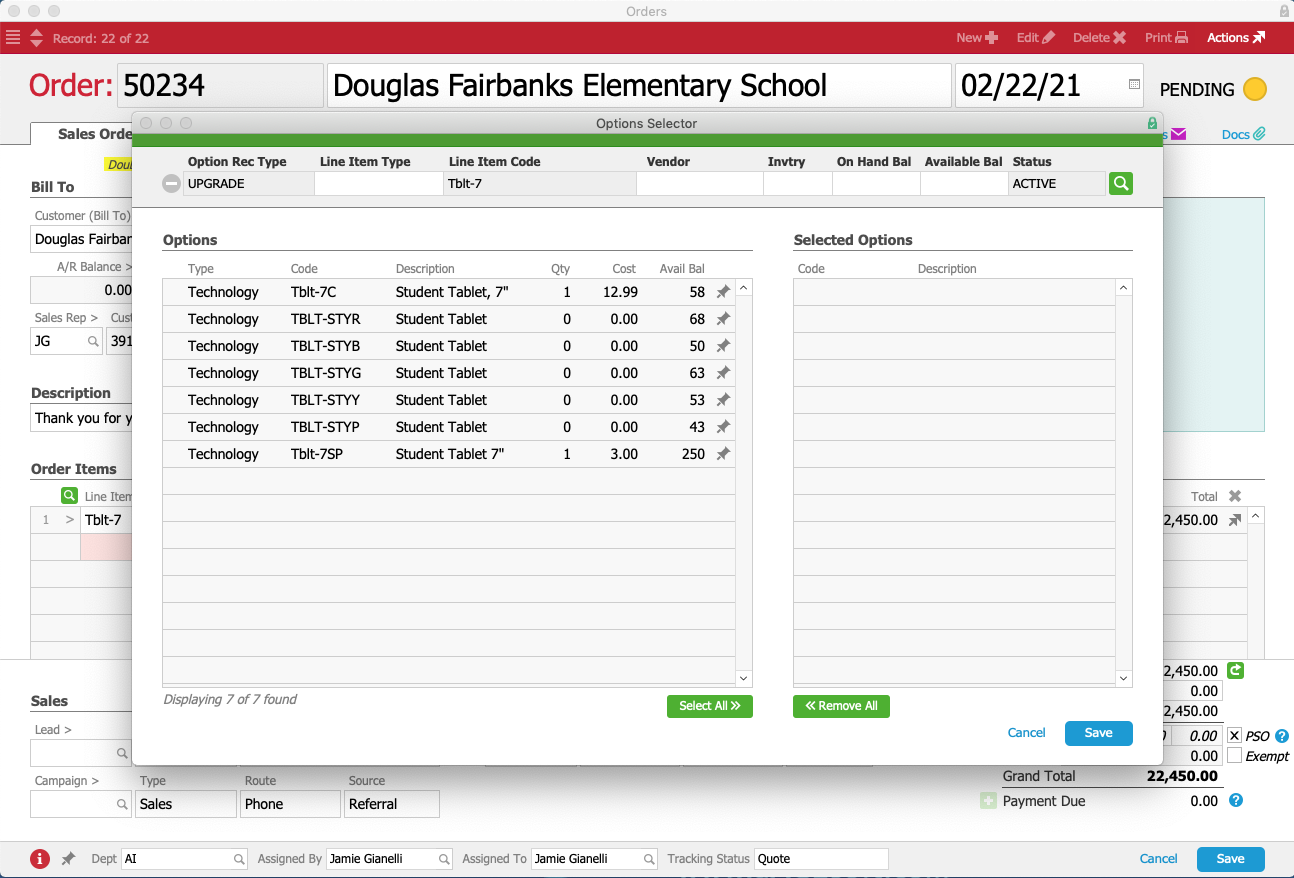The width and height of the screenshot is (1294, 878).
Task: Open the calendar picker beside order date
Action: point(1134,85)
